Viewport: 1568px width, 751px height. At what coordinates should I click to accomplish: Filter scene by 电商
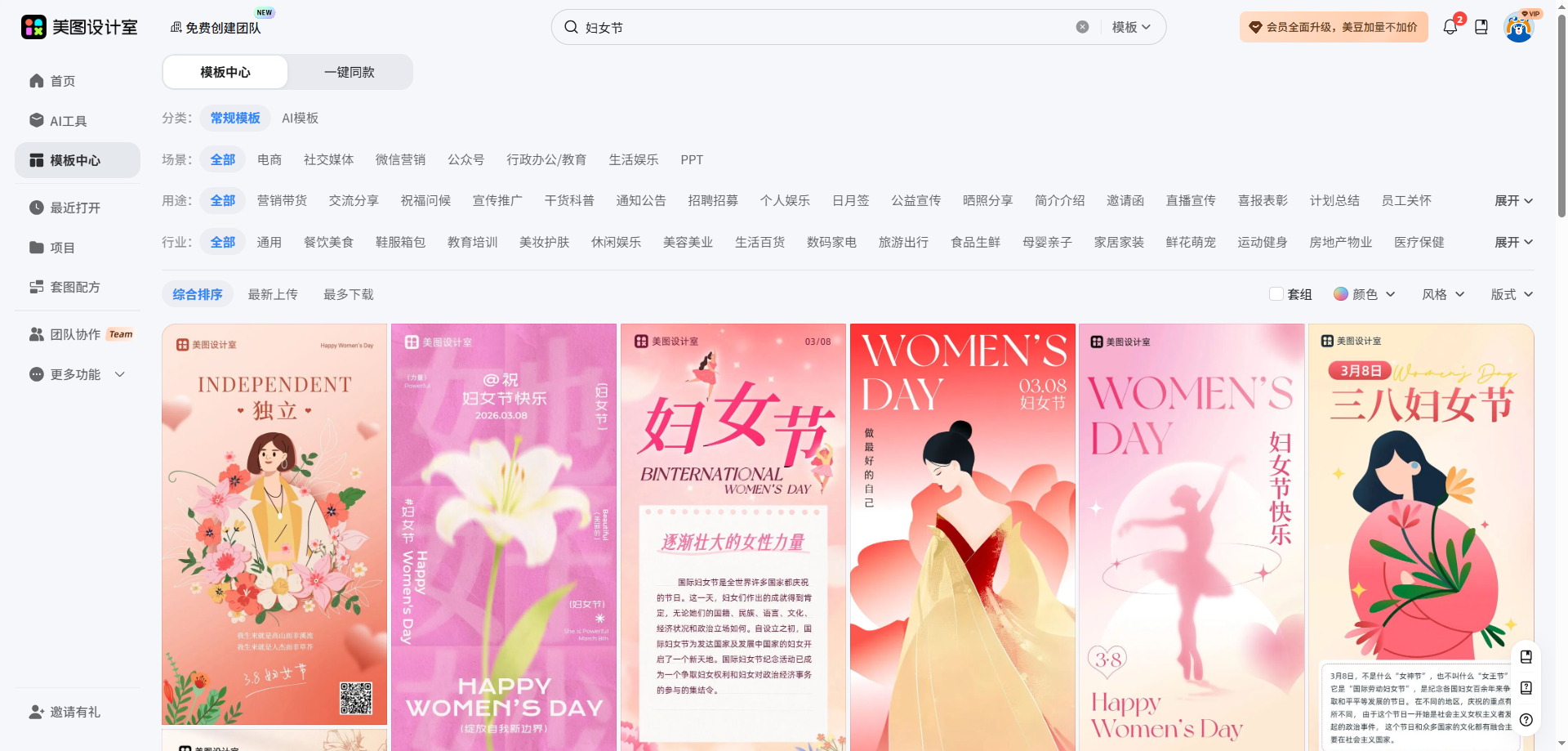269,160
